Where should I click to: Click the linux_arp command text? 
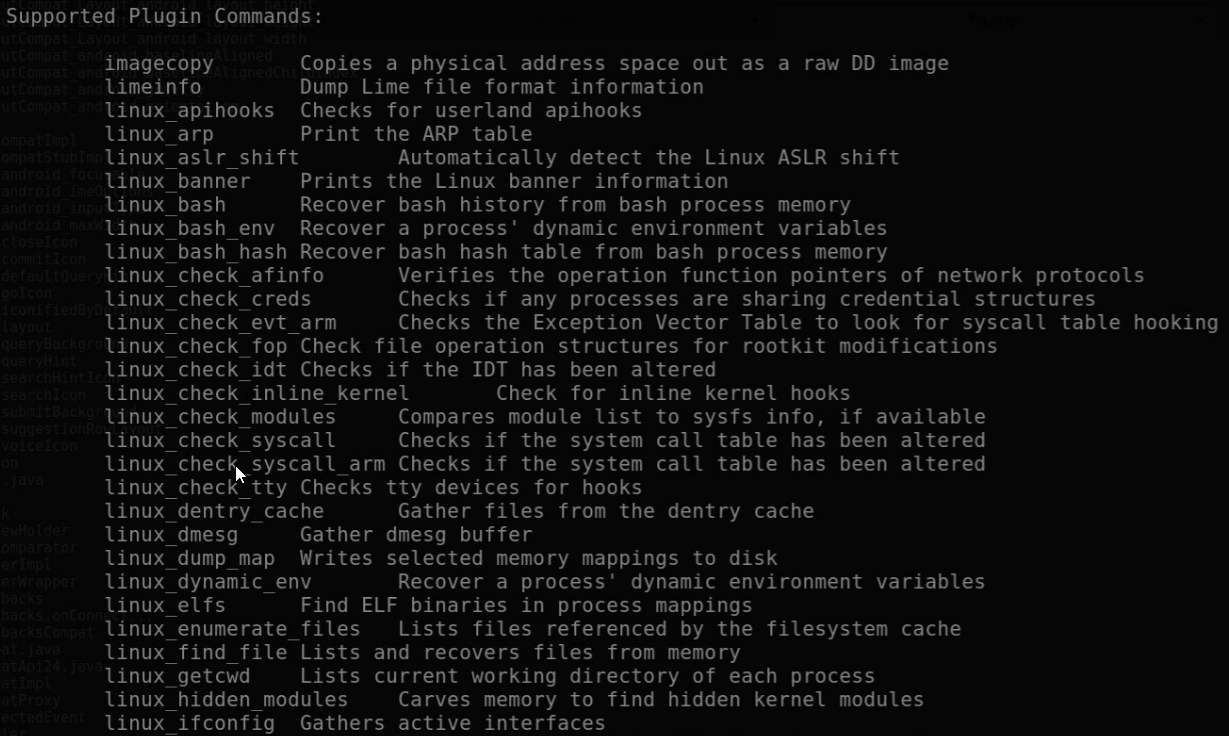pos(160,134)
